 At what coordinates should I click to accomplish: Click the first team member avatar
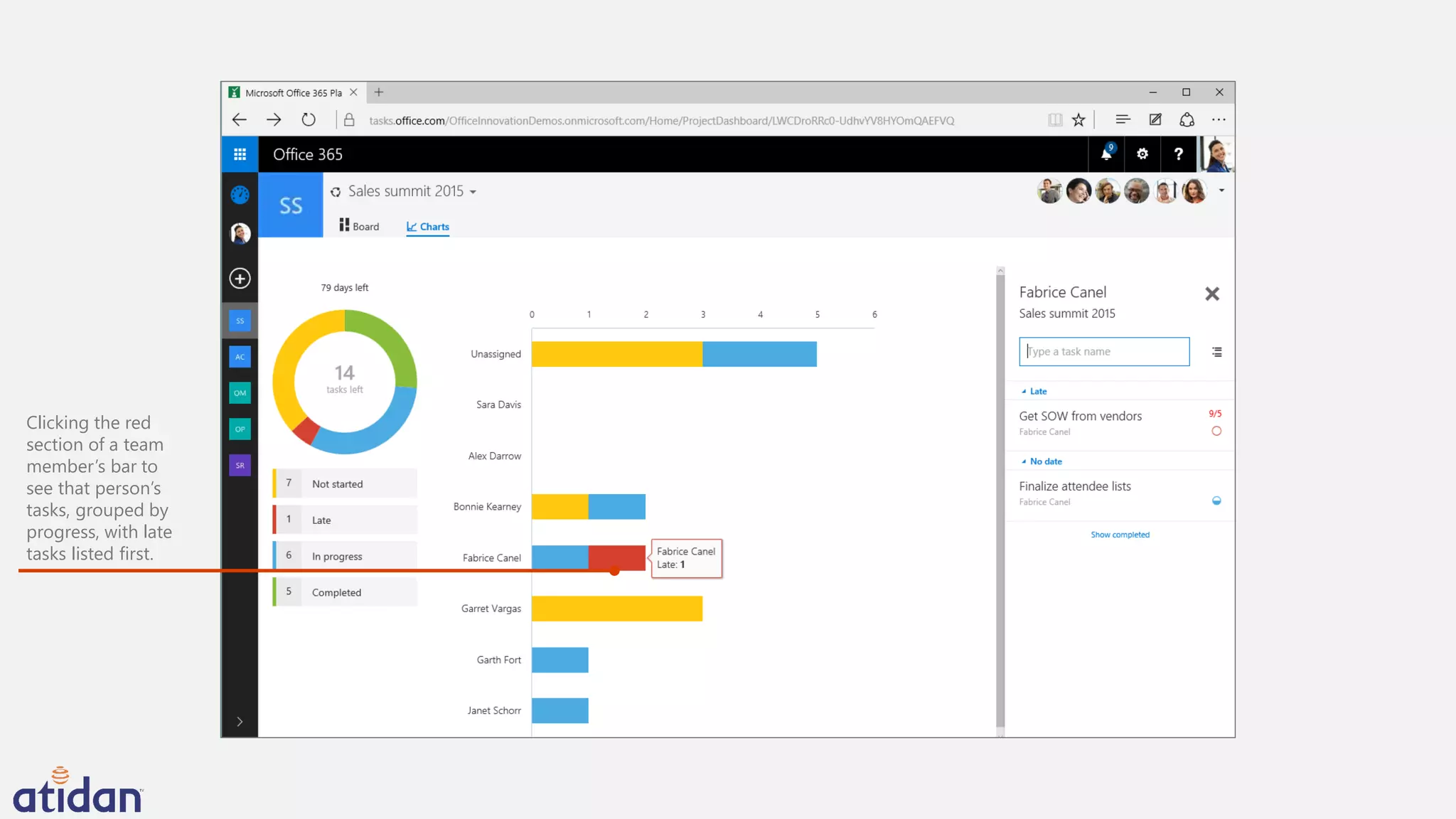coord(1049,191)
